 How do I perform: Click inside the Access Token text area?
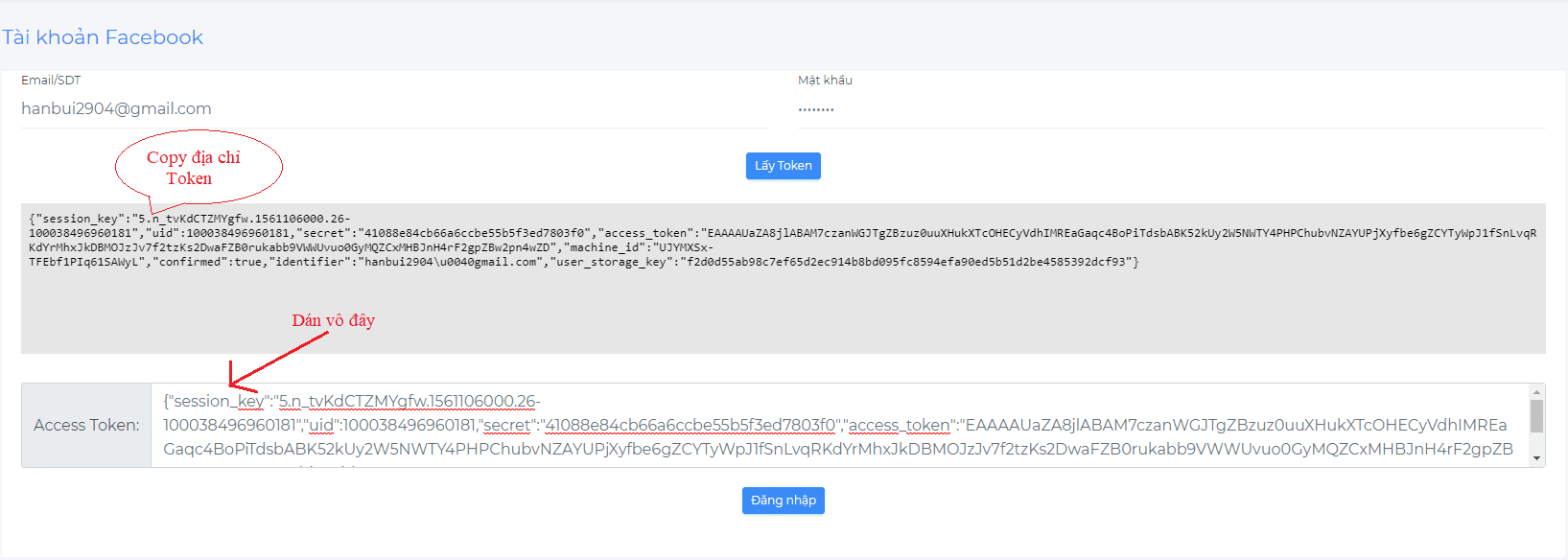[x=834, y=426]
